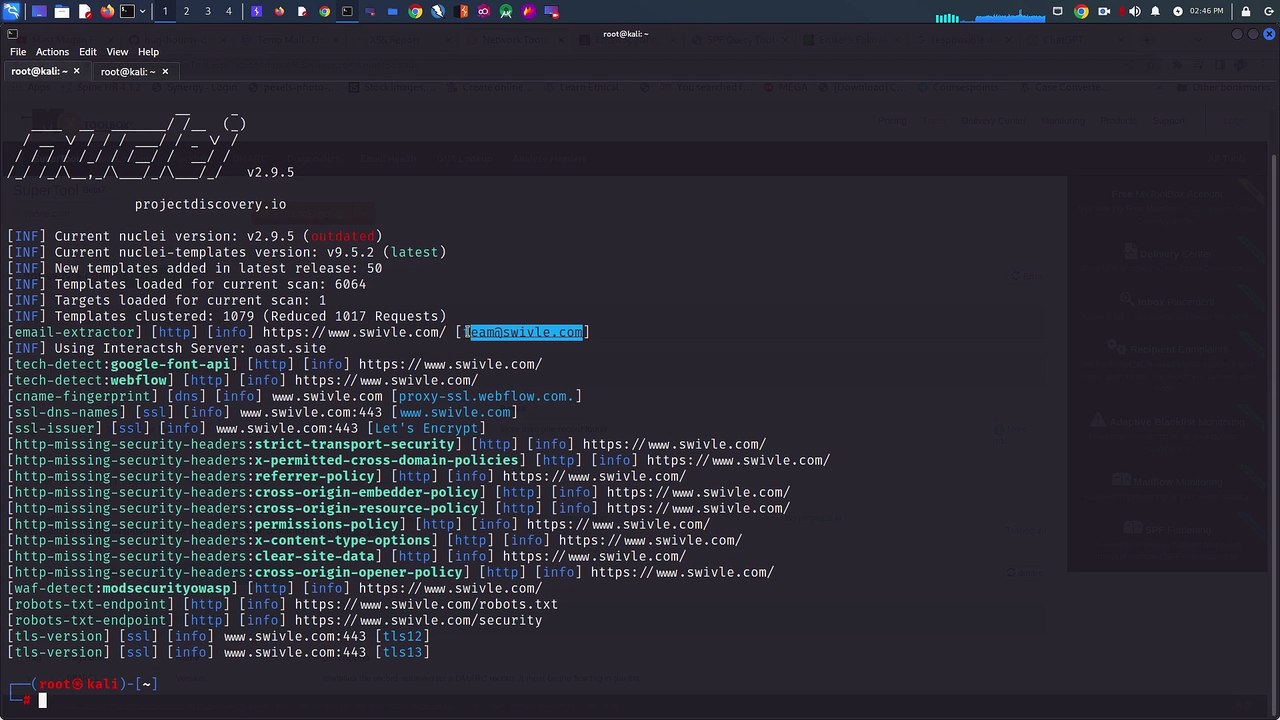This screenshot has width=1280, height=720.
Task: Switch to workspace 3
Action: 208,12
